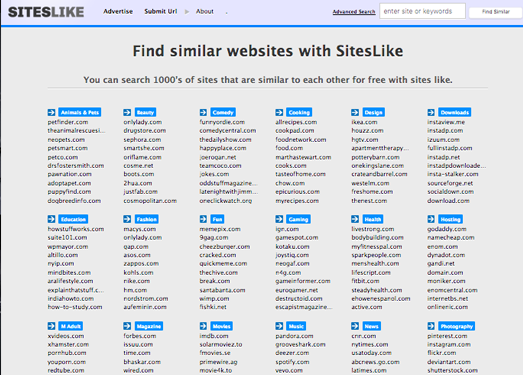
Task: Click arrow icon beside Hosting category
Action: click(x=431, y=219)
